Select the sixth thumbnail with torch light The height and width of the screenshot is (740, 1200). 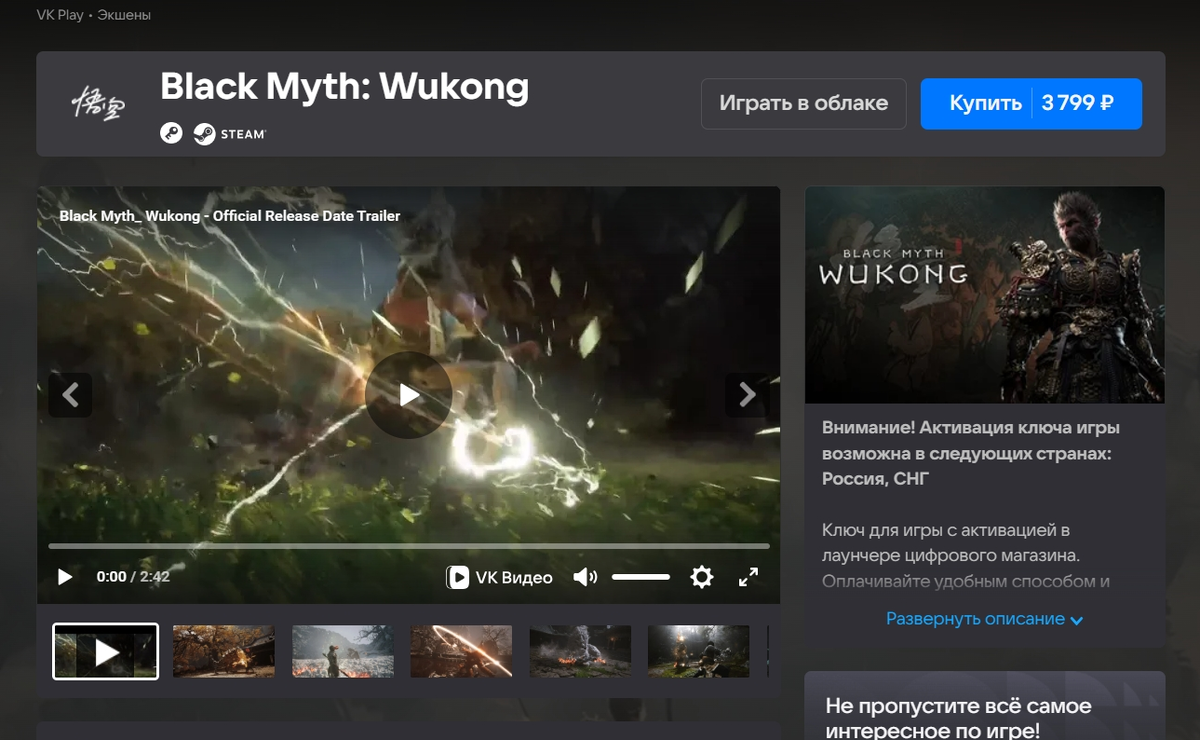[x=699, y=652]
